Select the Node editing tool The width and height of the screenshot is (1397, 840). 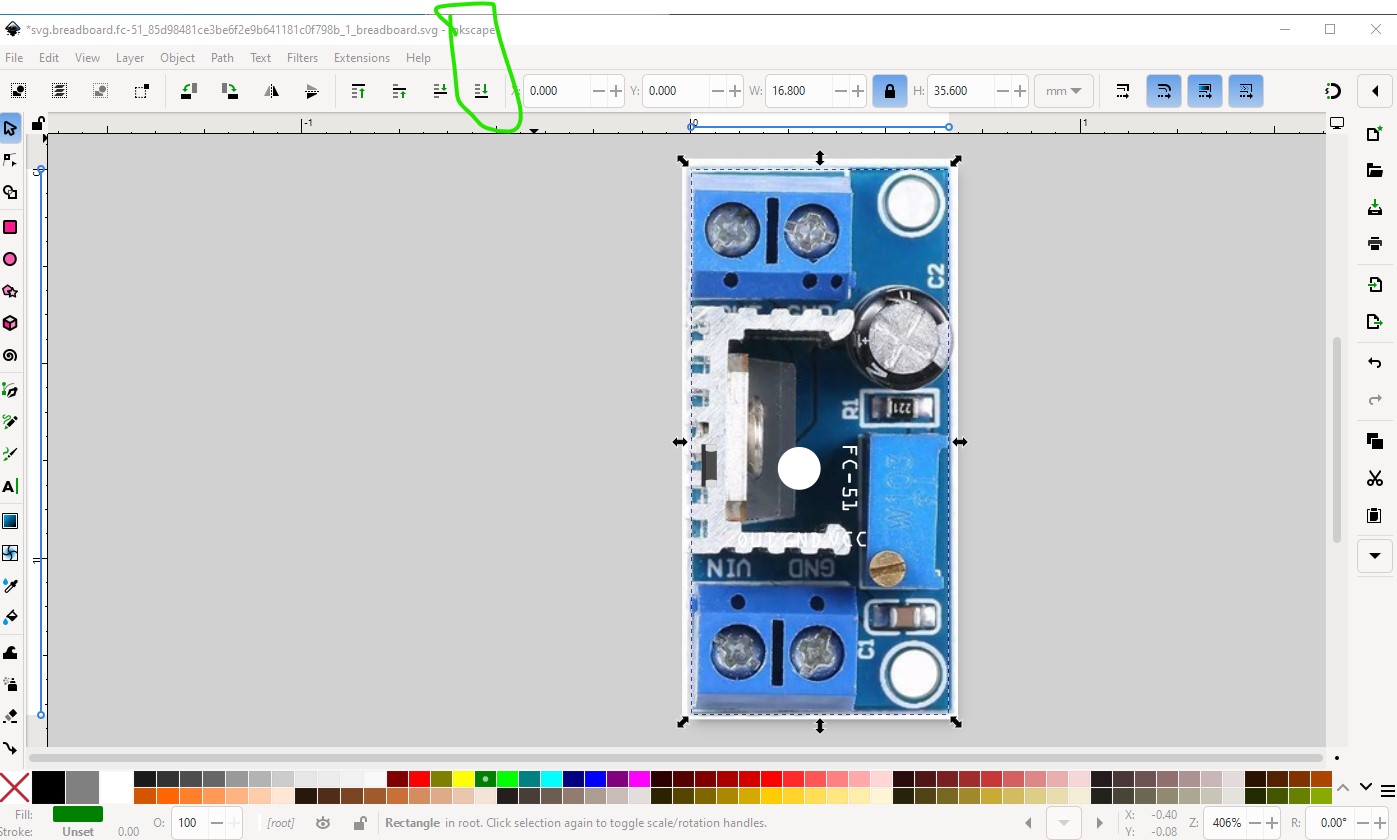pyautogui.click(x=10, y=160)
